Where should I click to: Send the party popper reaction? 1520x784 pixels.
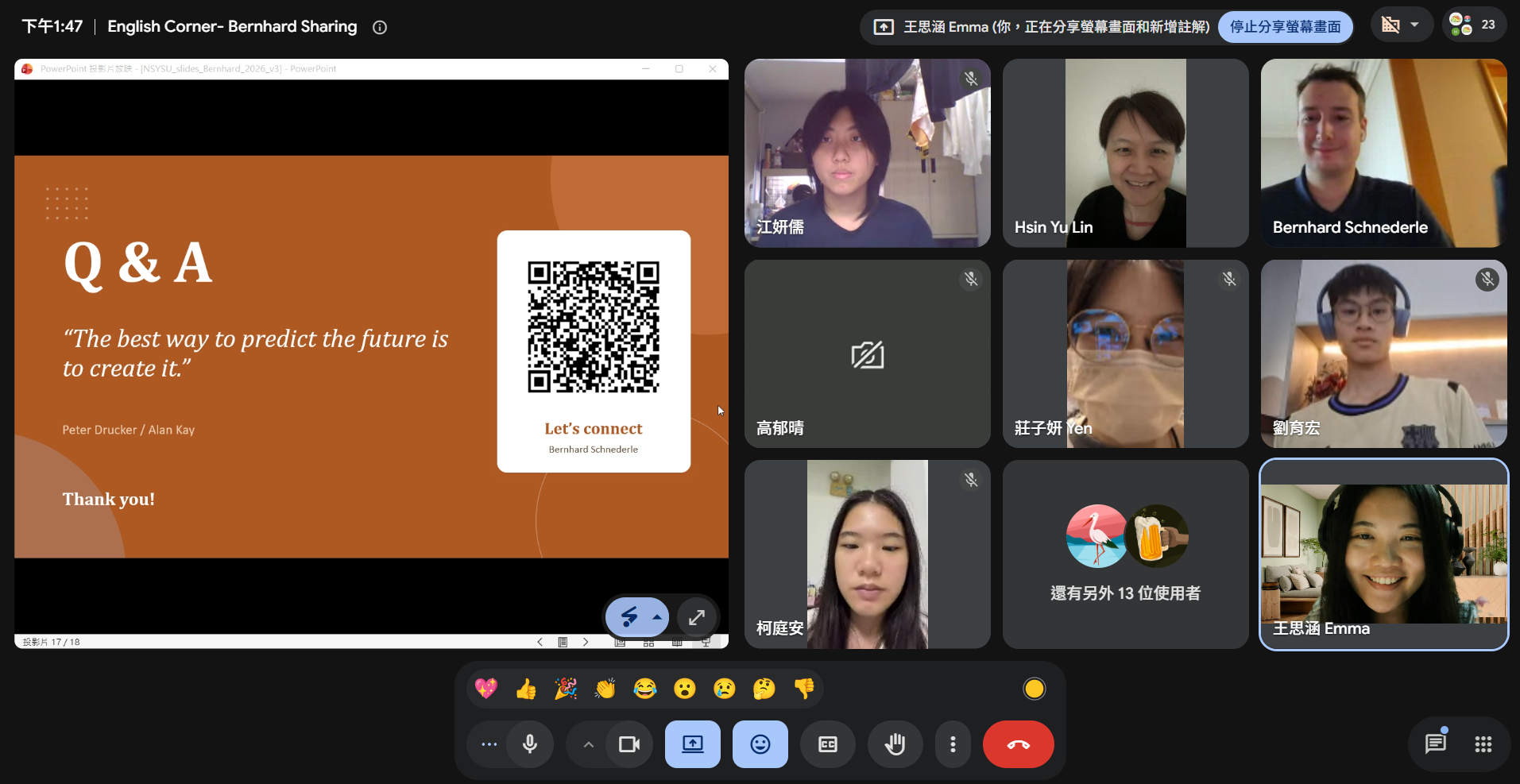[x=566, y=689]
